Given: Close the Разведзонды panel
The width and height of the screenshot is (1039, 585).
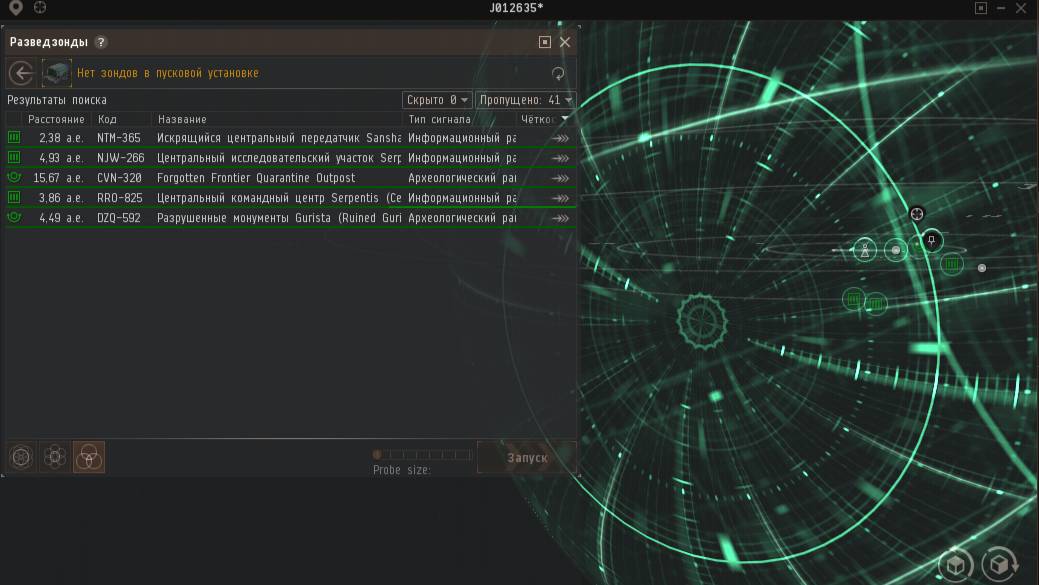Looking at the screenshot, I should point(565,42).
